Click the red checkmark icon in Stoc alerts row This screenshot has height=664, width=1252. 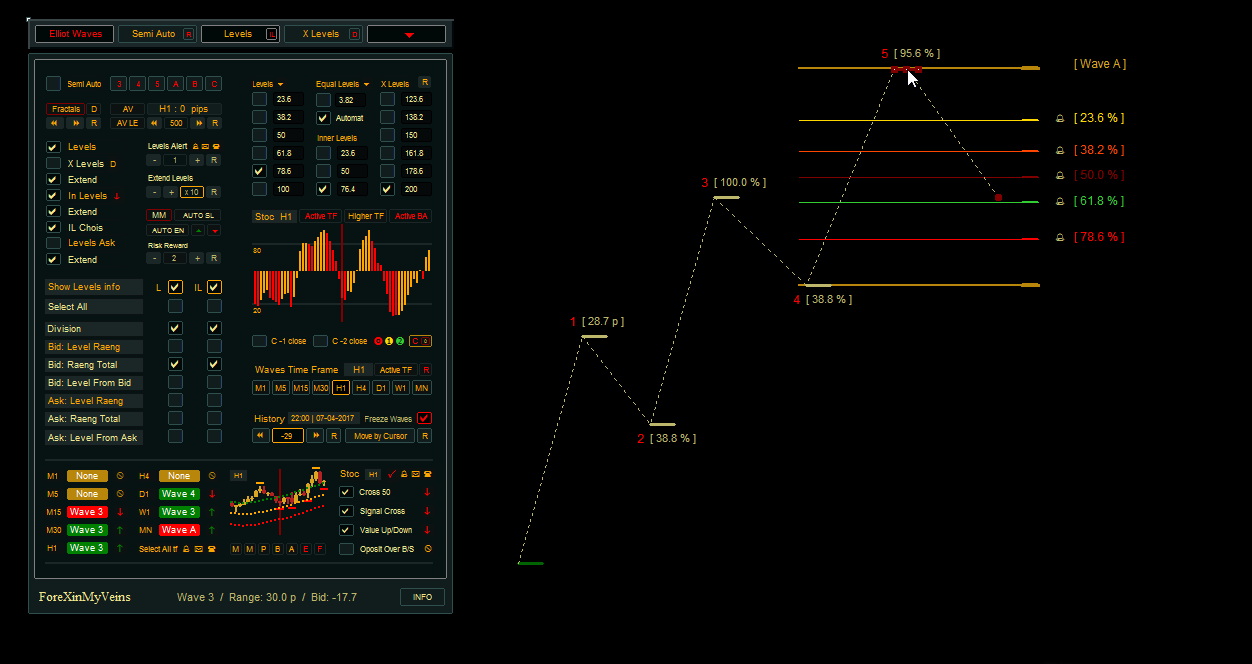coord(391,474)
